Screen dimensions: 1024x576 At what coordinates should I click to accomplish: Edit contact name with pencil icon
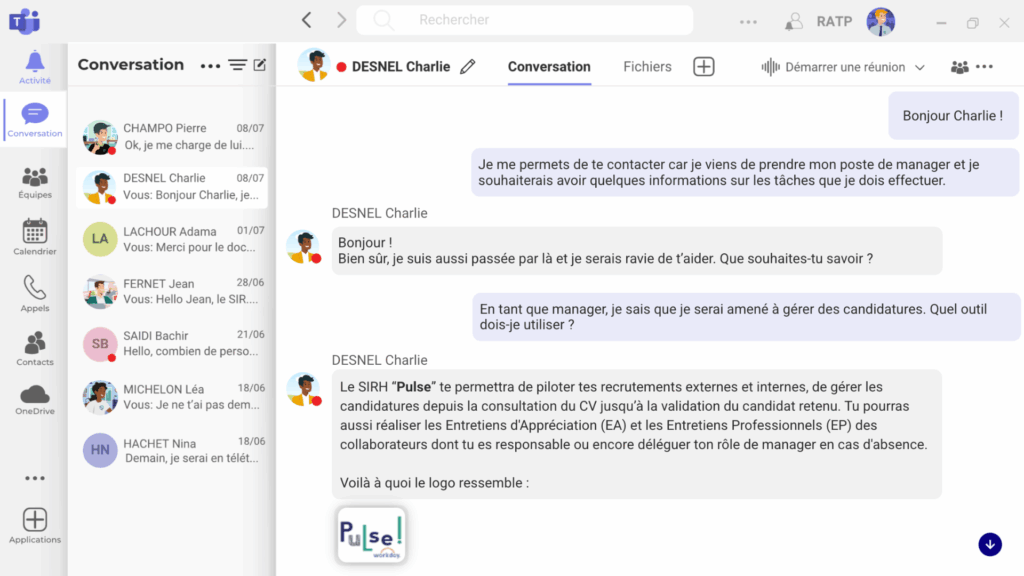pyautogui.click(x=468, y=67)
